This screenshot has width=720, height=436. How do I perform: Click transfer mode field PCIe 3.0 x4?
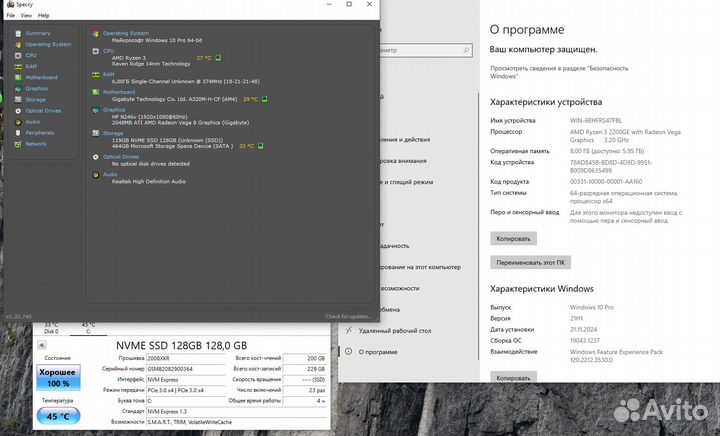(x=186, y=391)
